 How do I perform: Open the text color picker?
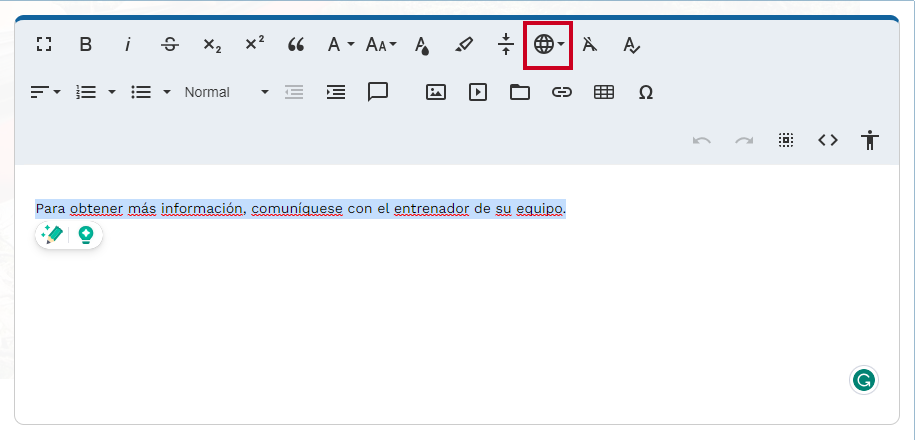(x=422, y=44)
